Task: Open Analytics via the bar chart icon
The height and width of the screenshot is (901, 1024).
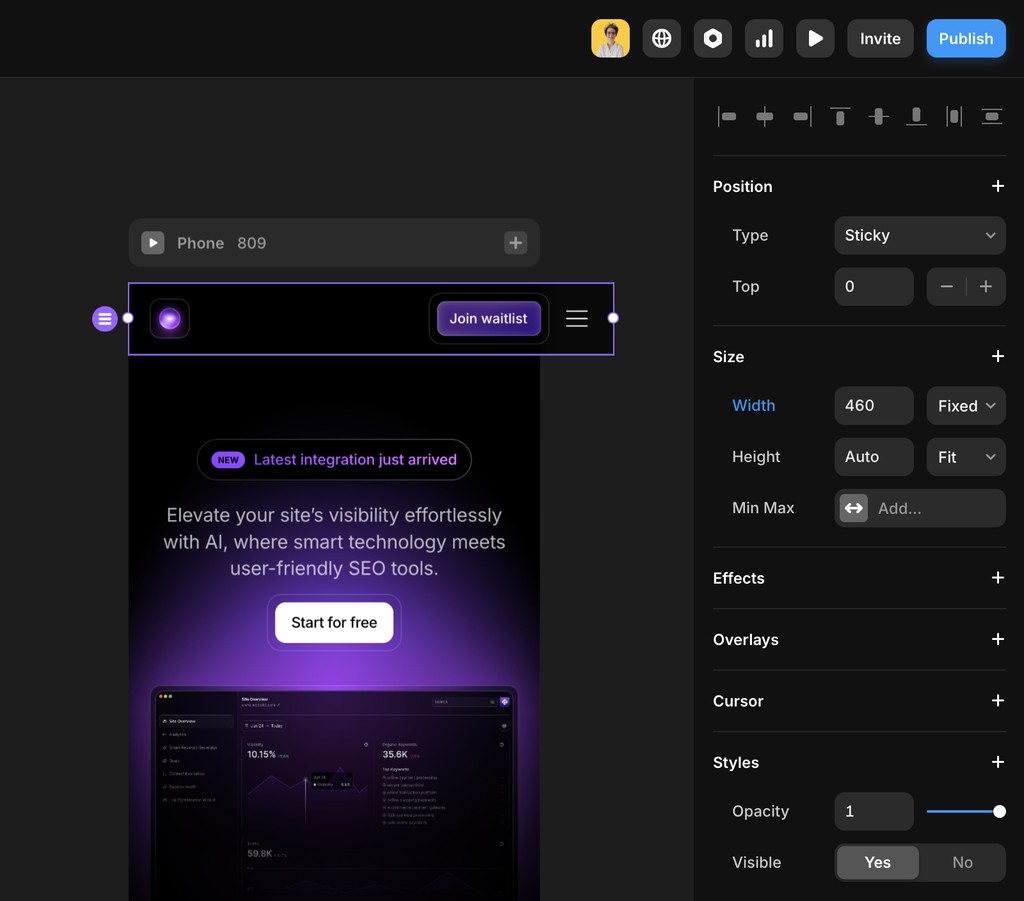Action: 764,38
